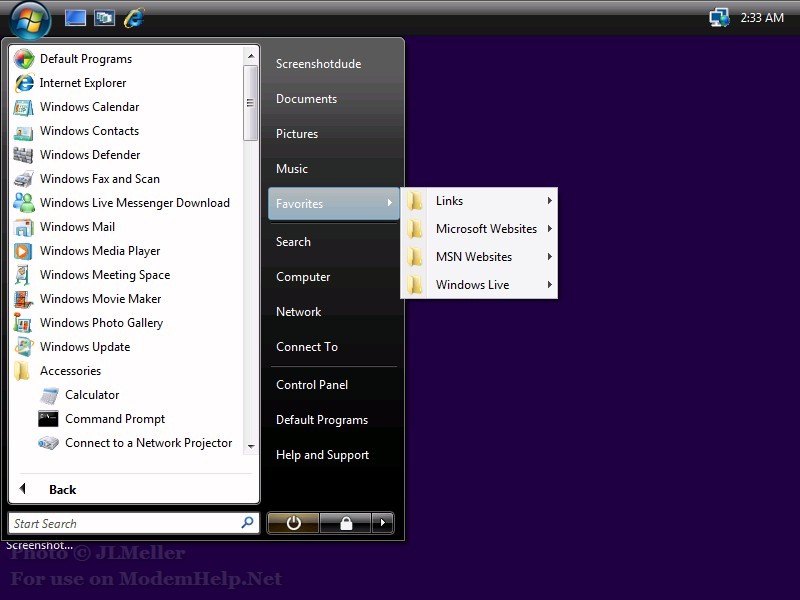Click the Windows Start orb

click(30, 18)
